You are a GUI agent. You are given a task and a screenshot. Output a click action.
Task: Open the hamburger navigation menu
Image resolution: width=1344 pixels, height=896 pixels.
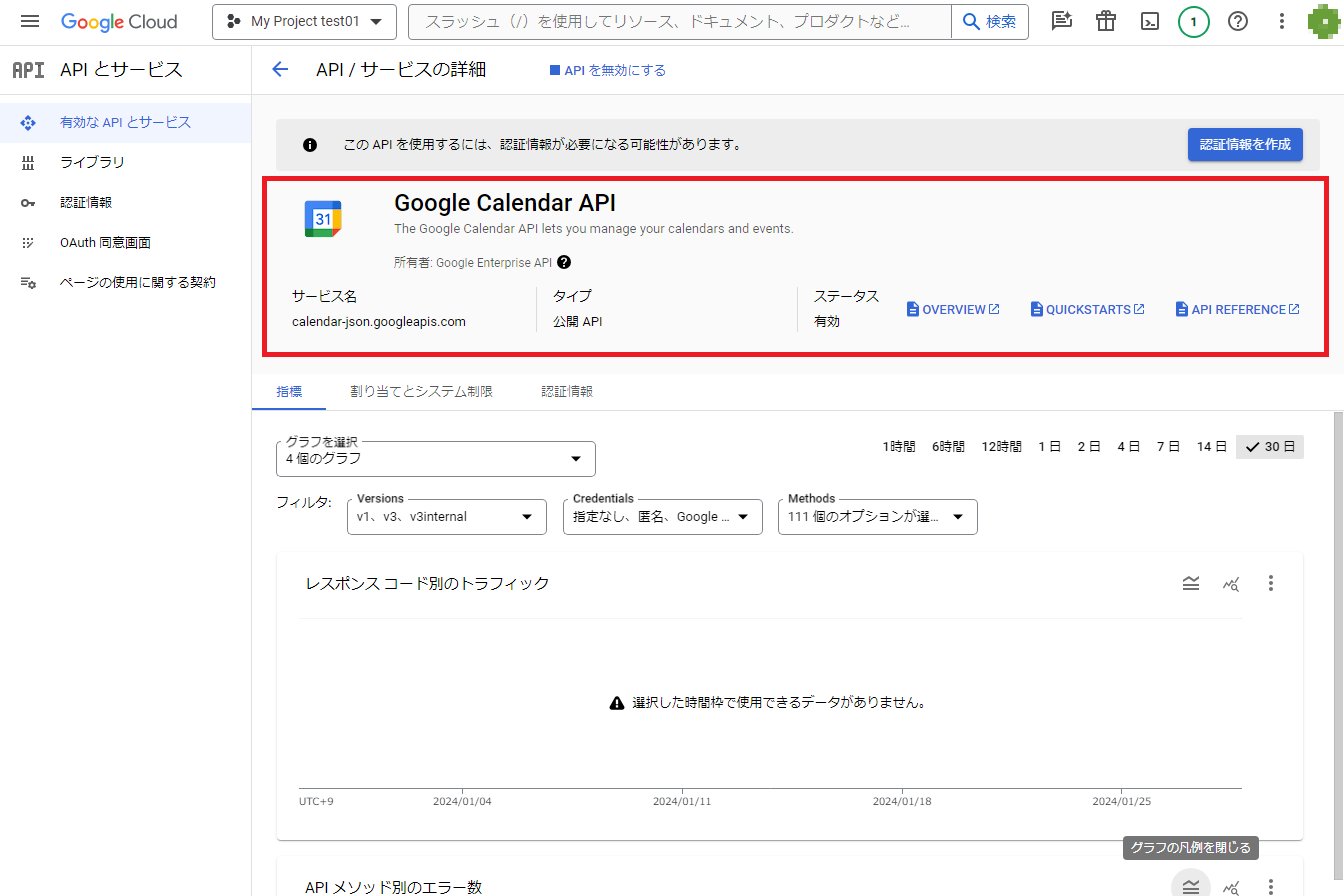click(30, 21)
